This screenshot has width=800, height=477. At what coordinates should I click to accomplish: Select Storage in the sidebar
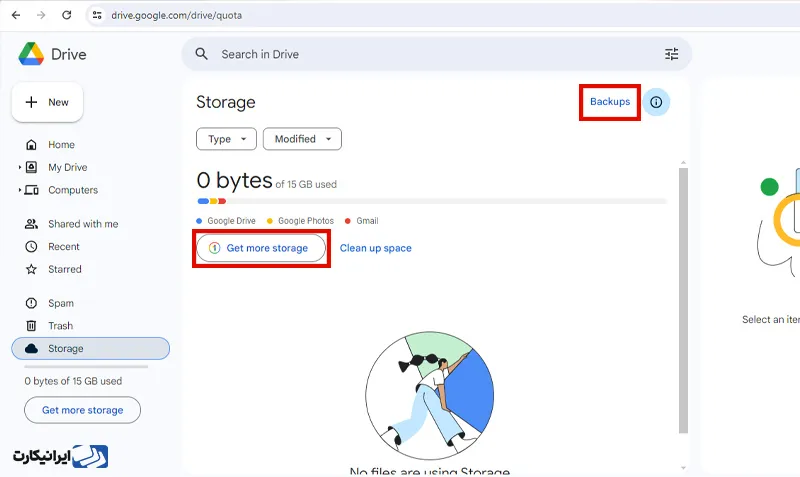pos(91,348)
